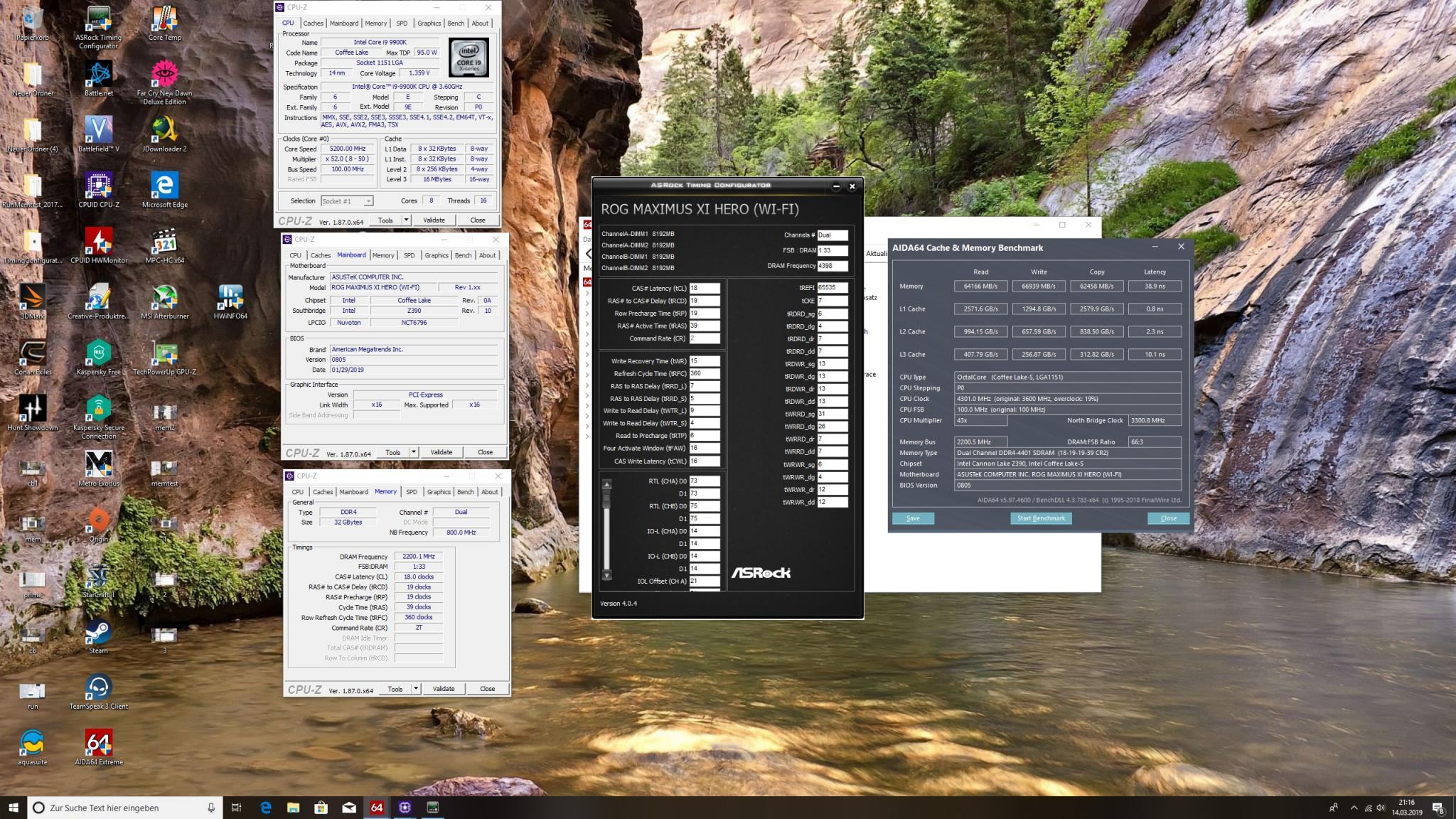Click scrollbar down arrow in Timing Configurator

coord(606,575)
